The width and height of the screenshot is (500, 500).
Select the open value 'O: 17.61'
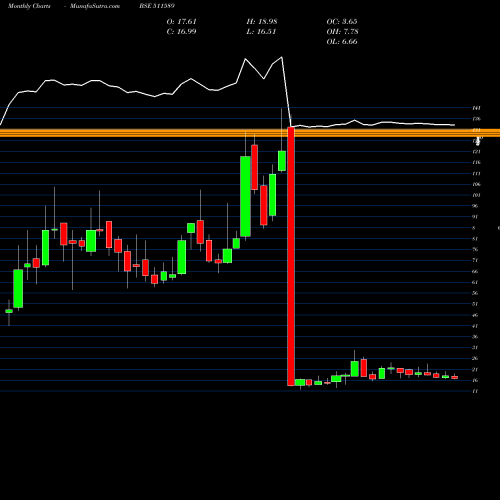(x=182, y=21)
